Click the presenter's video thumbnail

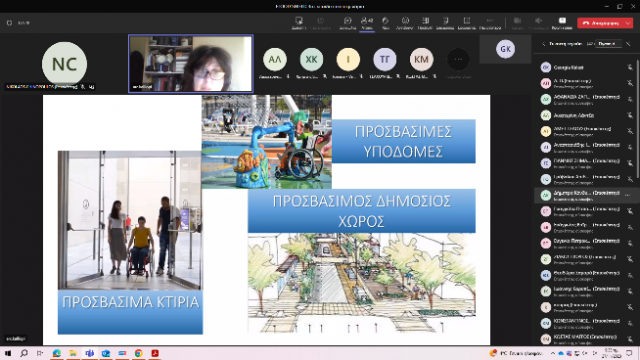click(x=191, y=64)
